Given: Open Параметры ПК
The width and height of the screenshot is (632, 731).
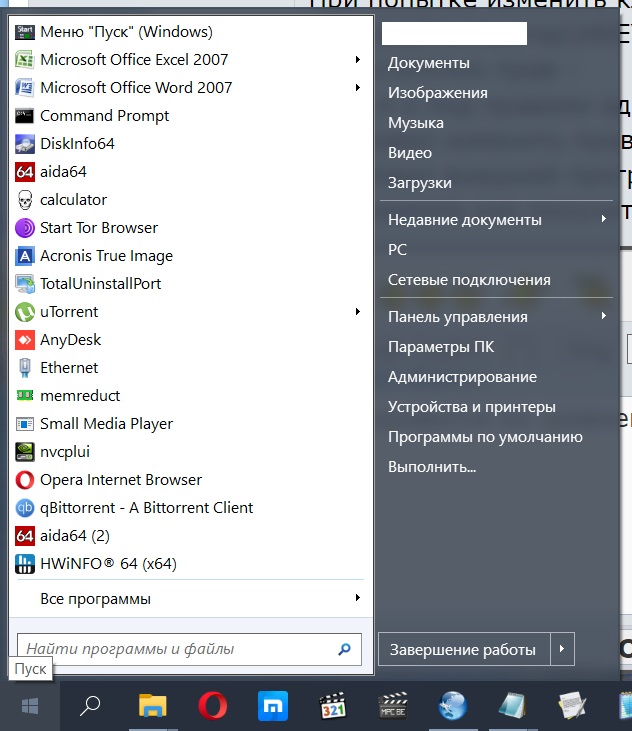Looking at the screenshot, I should pyautogui.click(x=441, y=347).
